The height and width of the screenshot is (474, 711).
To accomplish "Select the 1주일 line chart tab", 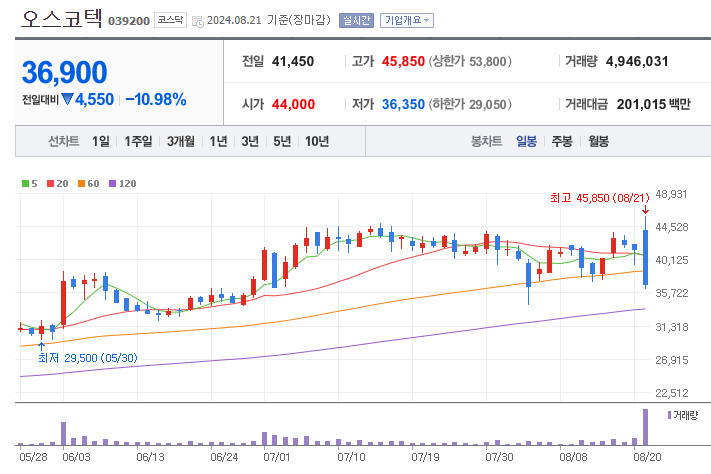I will (138, 142).
